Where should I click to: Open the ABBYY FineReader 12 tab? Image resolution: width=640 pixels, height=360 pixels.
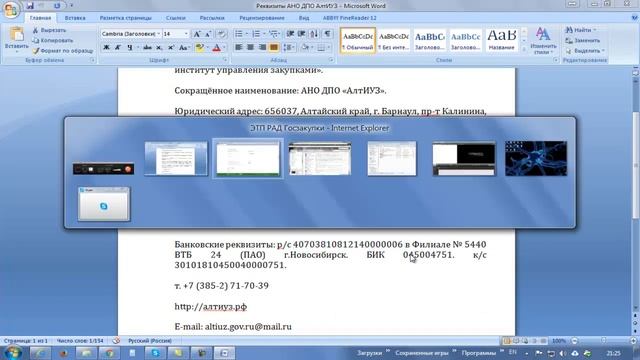(349, 18)
